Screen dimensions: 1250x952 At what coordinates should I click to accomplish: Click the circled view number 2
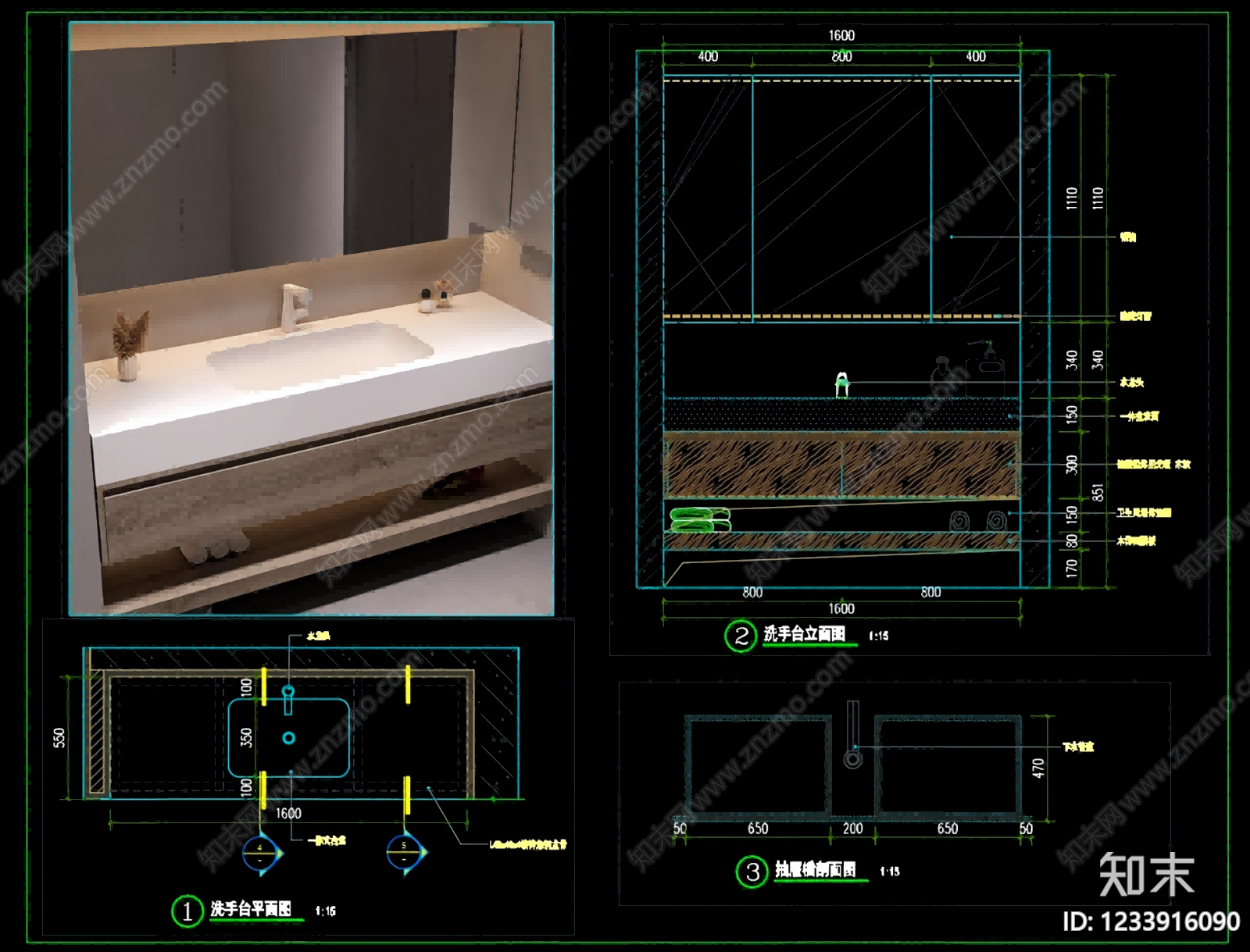(741, 636)
